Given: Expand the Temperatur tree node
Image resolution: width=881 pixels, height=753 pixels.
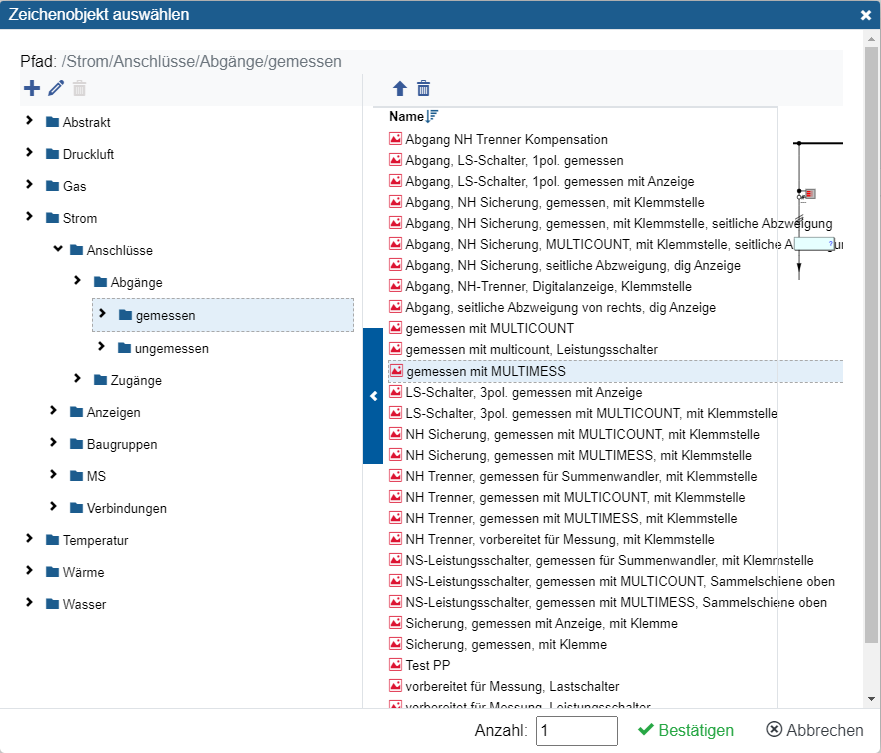Looking at the screenshot, I should [29, 539].
